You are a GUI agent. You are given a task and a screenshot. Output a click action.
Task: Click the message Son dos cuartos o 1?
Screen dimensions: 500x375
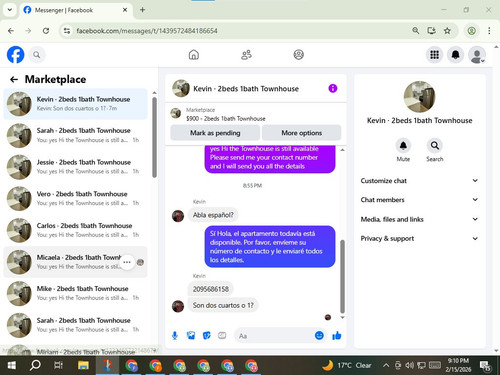pyautogui.click(x=223, y=305)
